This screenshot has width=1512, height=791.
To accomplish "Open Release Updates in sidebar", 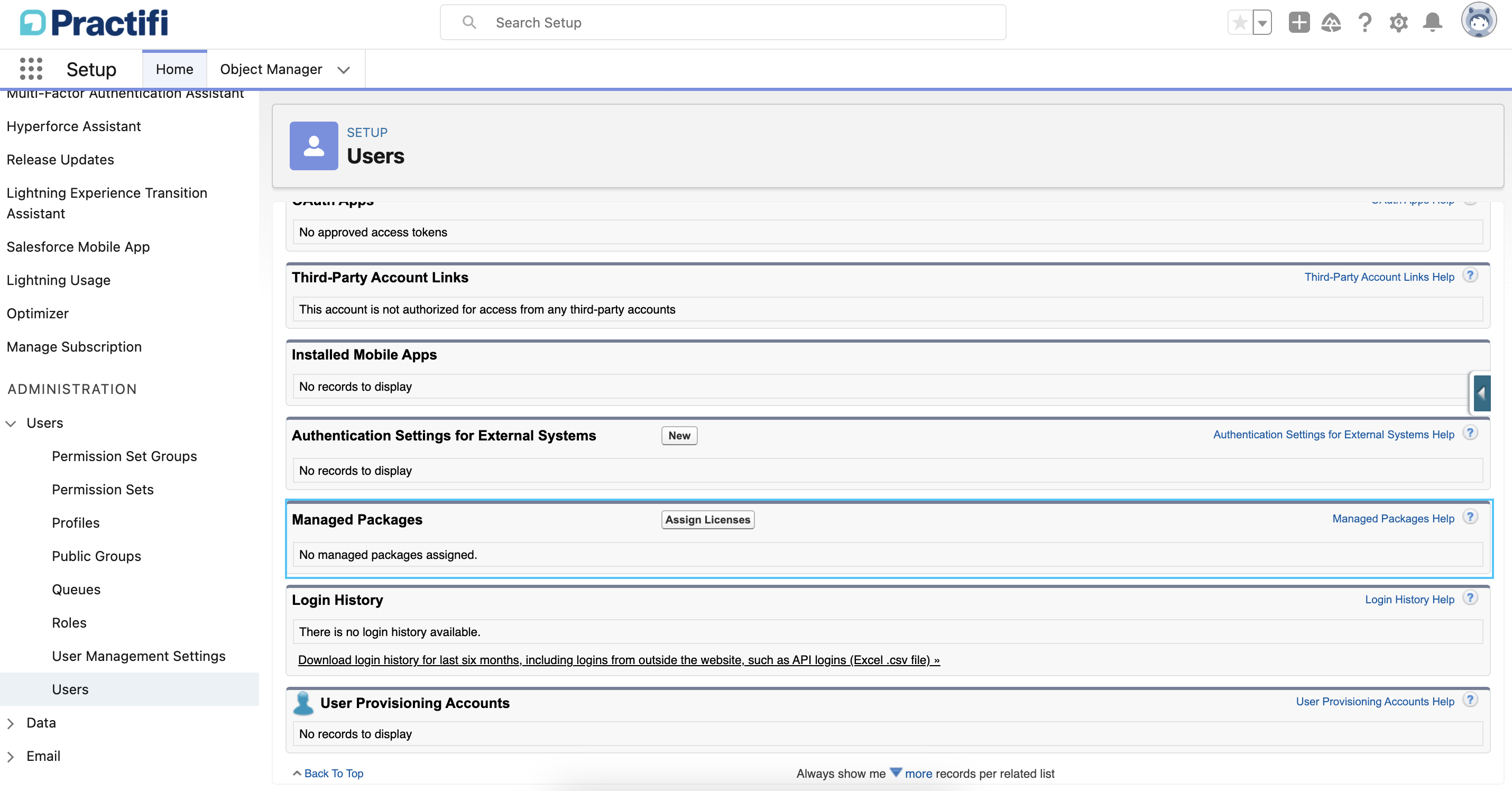I will click(x=60, y=160).
